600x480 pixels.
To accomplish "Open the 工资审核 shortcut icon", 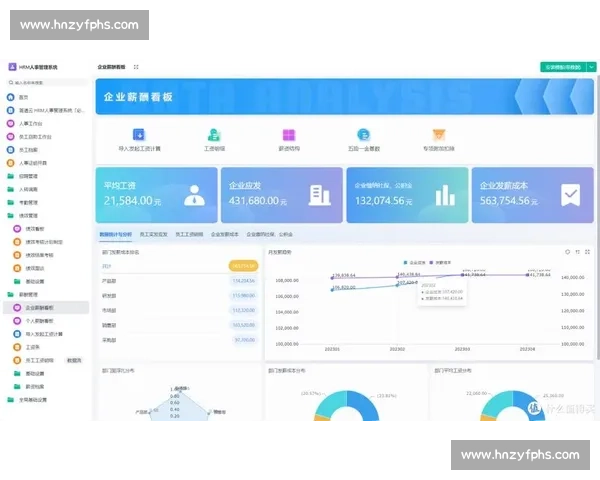I will tap(213, 135).
